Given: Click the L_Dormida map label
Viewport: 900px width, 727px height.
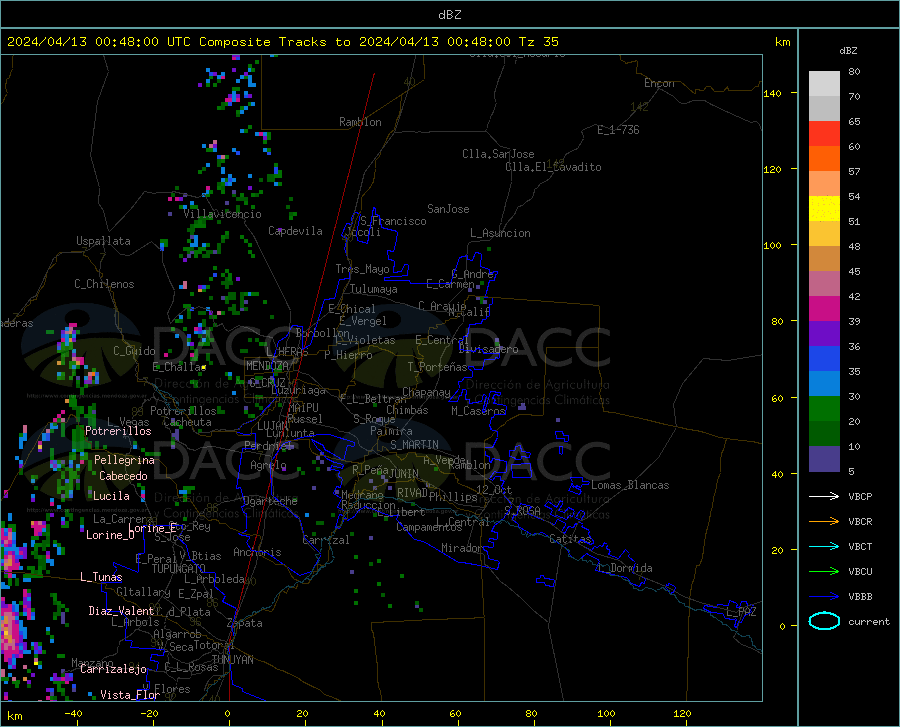Looking at the screenshot, I should [625, 568].
